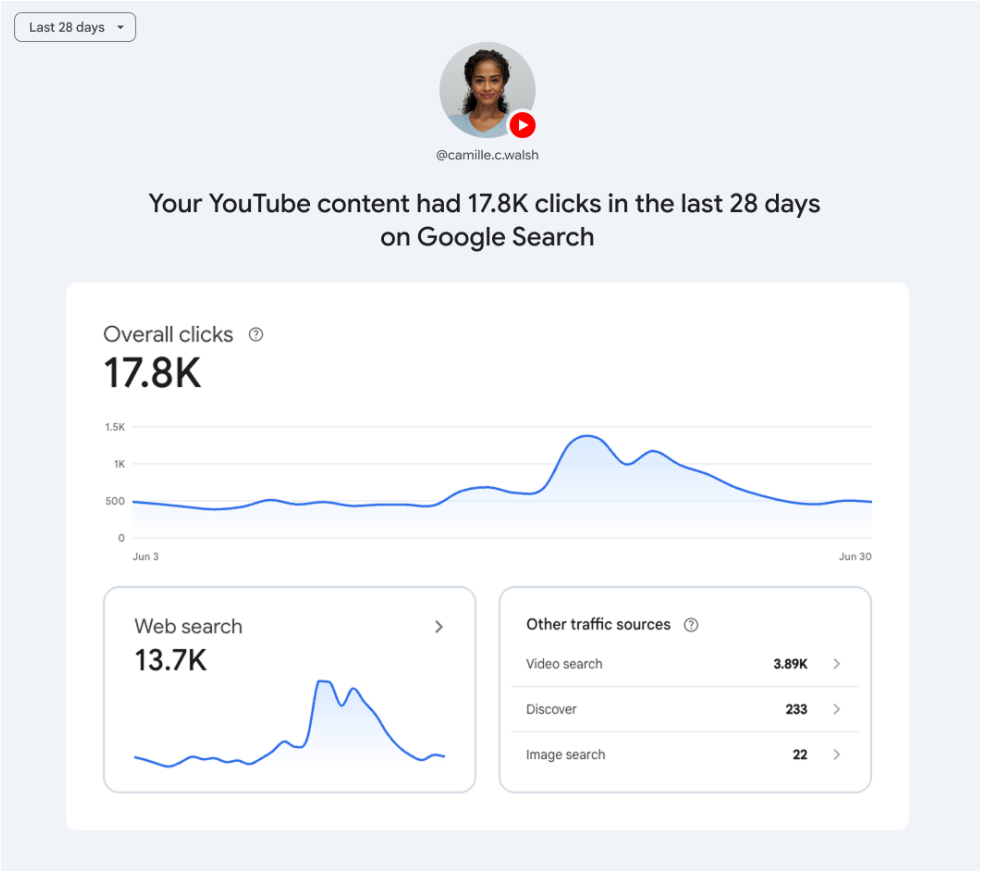Click the @camille.c.walsh handle
This screenshot has width=981, height=872.
pos(487,155)
